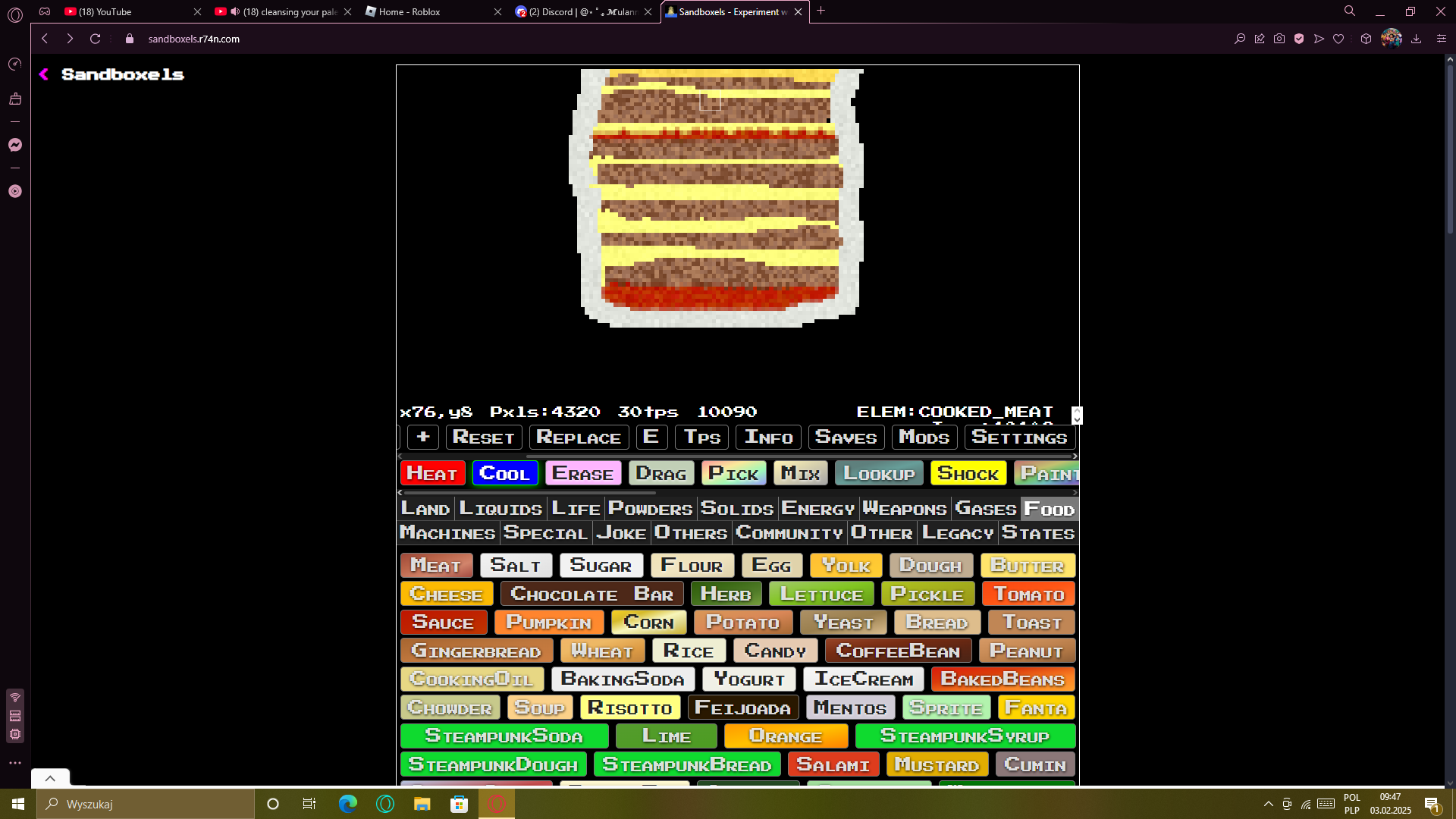This screenshot has height=819, width=1456.
Task: Add page to bookmarks heart icon
Action: point(1338,39)
